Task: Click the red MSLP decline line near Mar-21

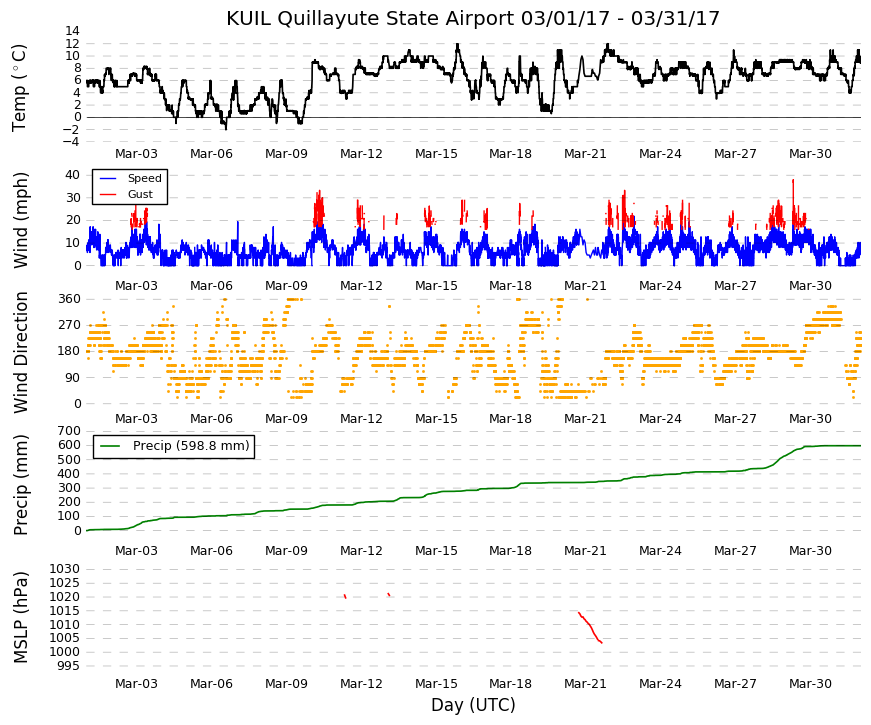Action: pos(590,628)
